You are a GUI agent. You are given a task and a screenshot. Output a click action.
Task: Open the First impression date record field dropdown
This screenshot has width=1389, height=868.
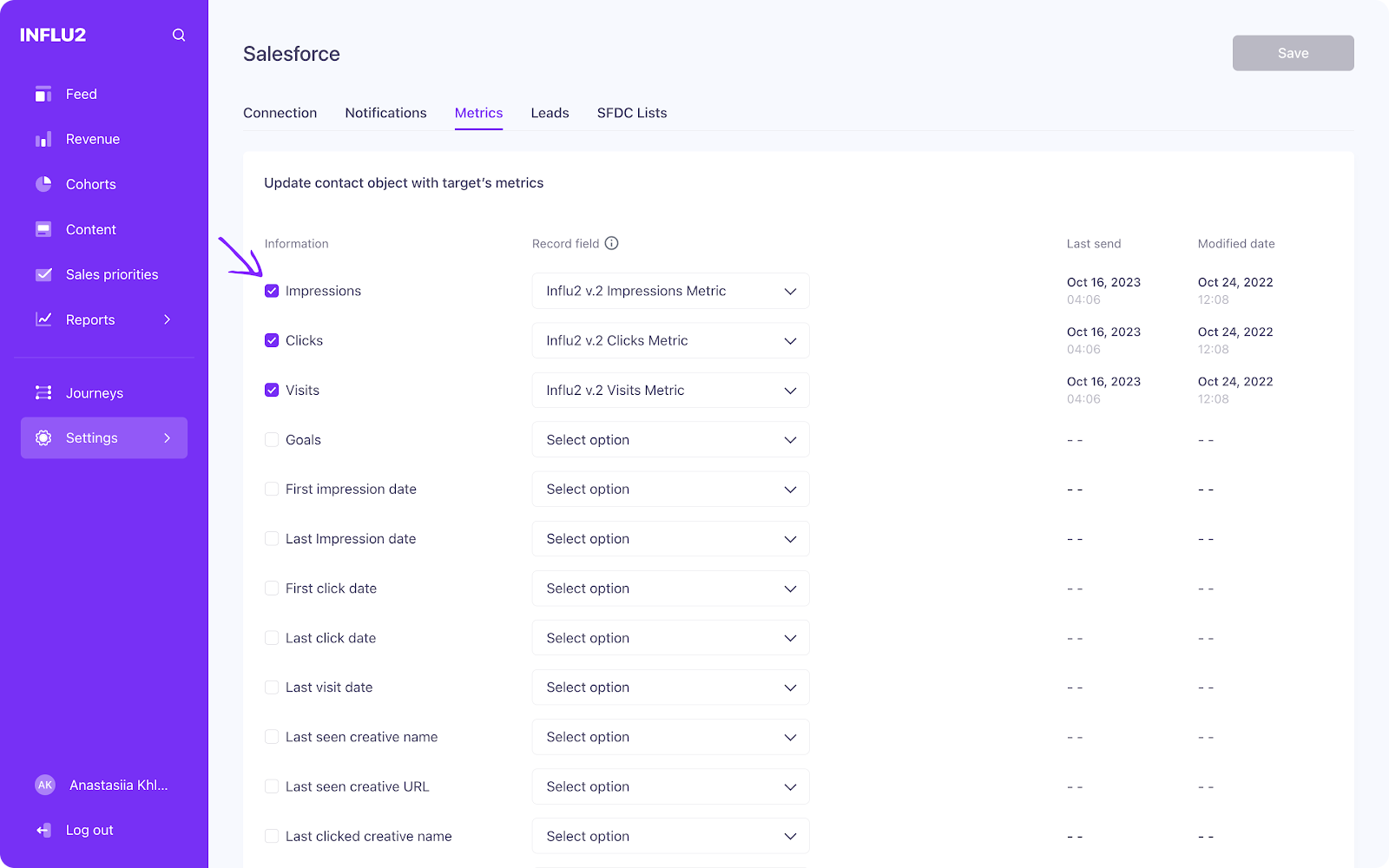(x=671, y=489)
